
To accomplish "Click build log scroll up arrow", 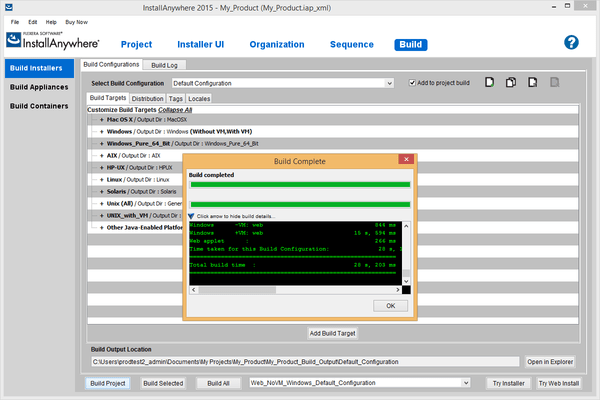I will (406, 226).
